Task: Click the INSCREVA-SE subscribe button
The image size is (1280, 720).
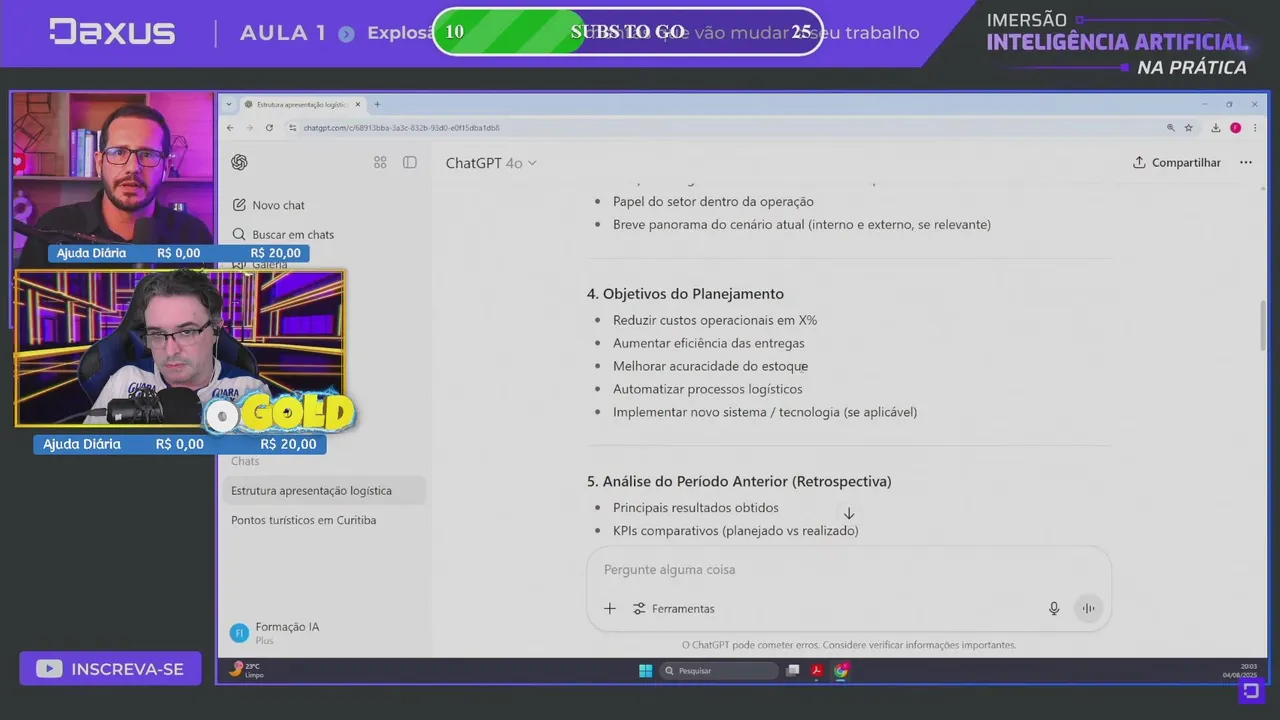Action: [x=110, y=669]
